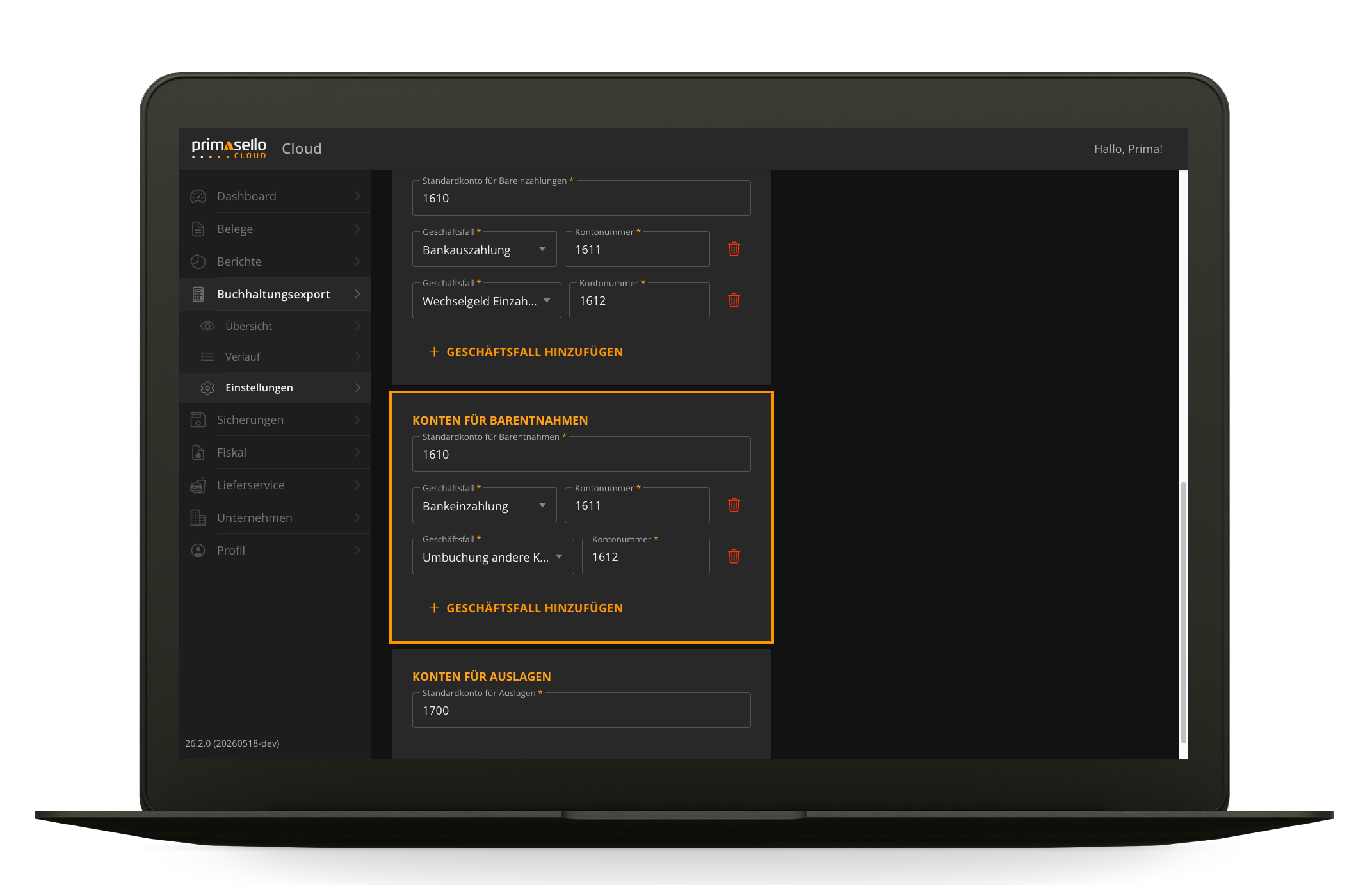Expand the Dashboard chevron arrow

[357, 197]
